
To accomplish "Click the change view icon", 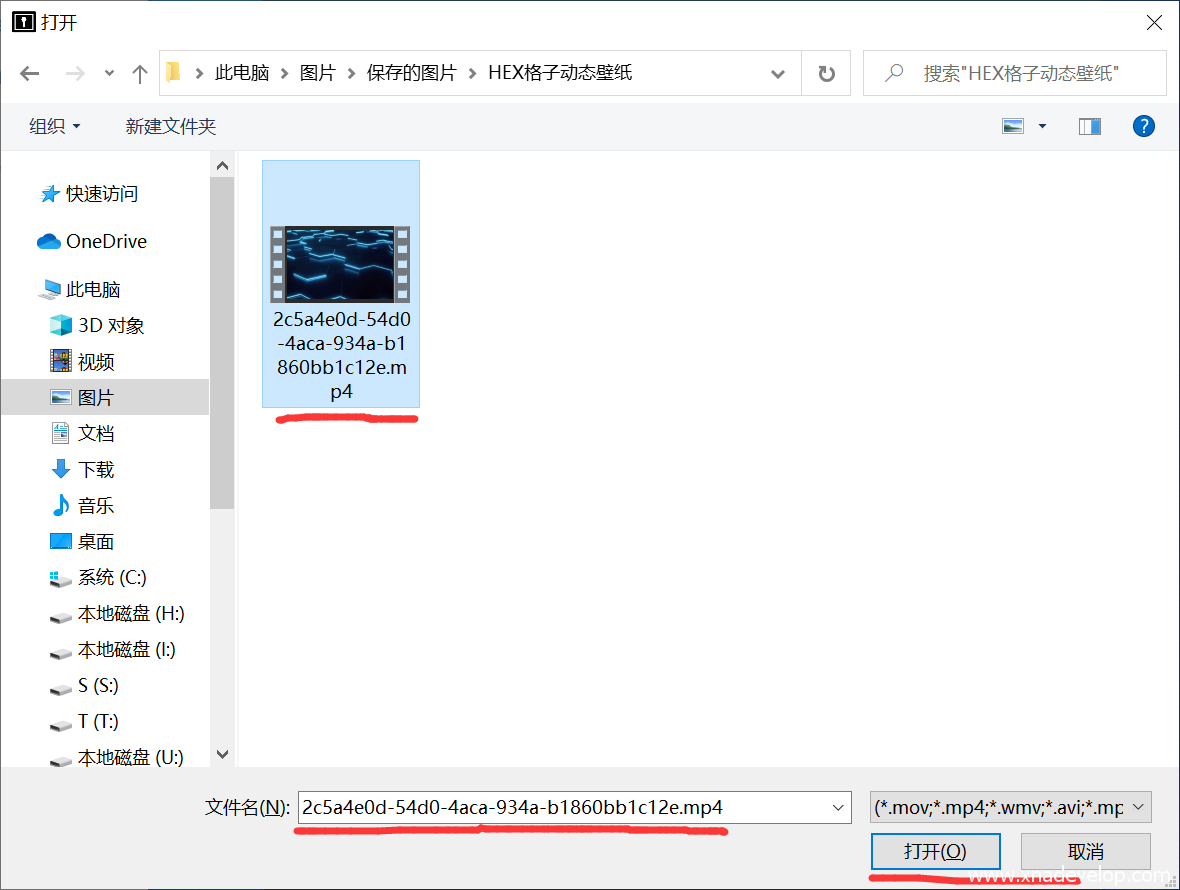I will (1014, 126).
